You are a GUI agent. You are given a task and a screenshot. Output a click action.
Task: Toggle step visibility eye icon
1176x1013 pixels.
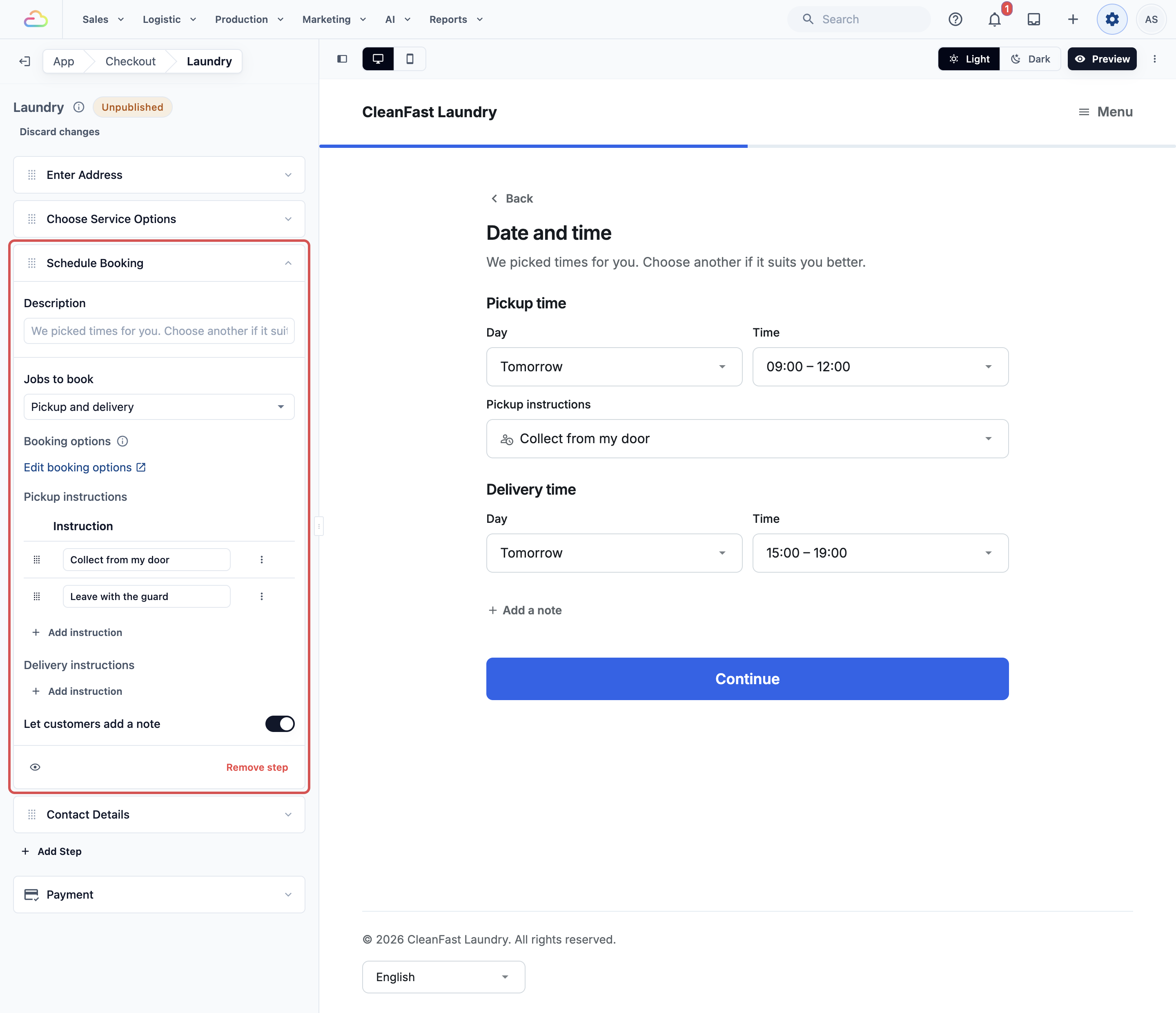tap(35, 768)
